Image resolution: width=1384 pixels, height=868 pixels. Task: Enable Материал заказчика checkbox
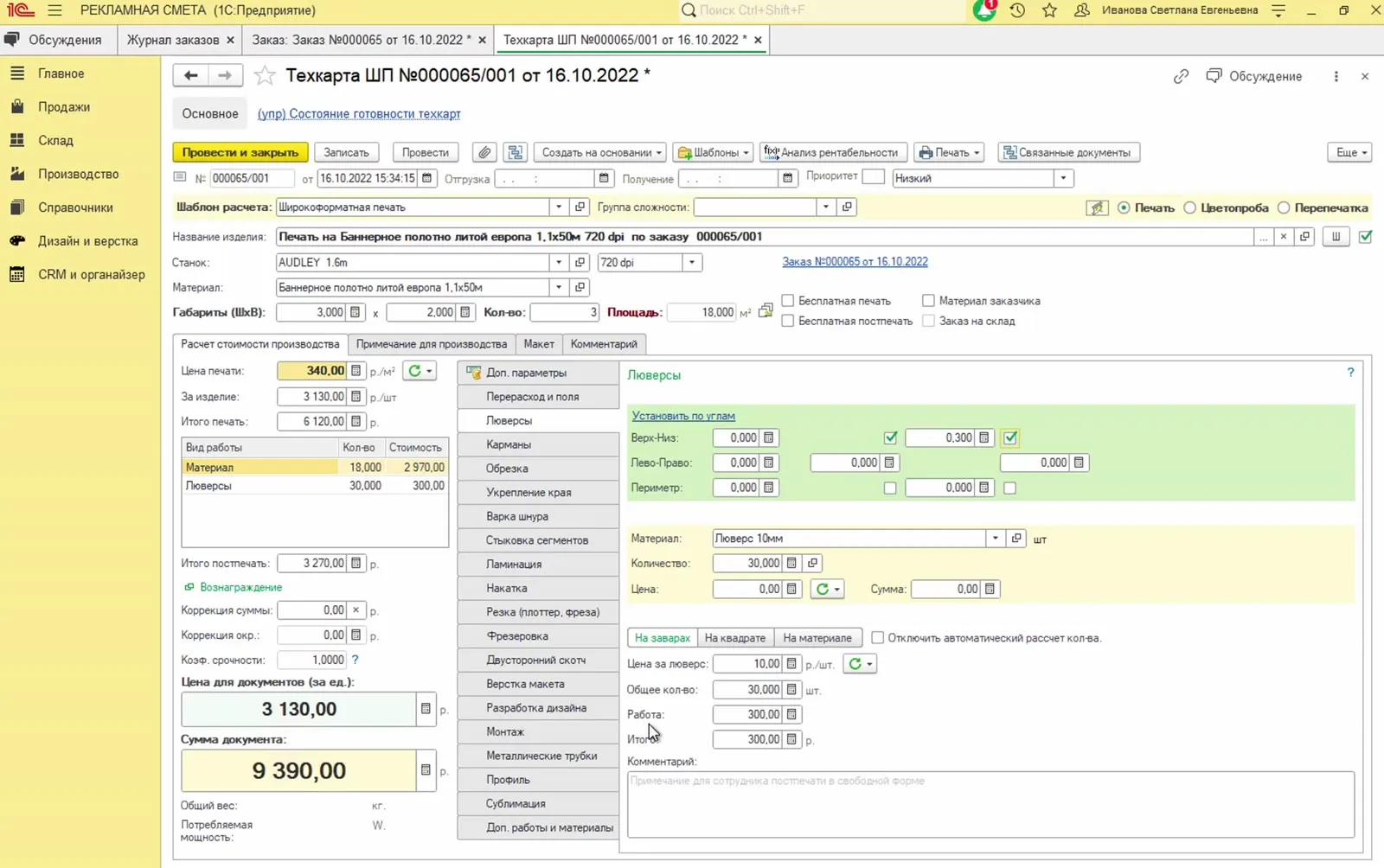coord(928,301)
